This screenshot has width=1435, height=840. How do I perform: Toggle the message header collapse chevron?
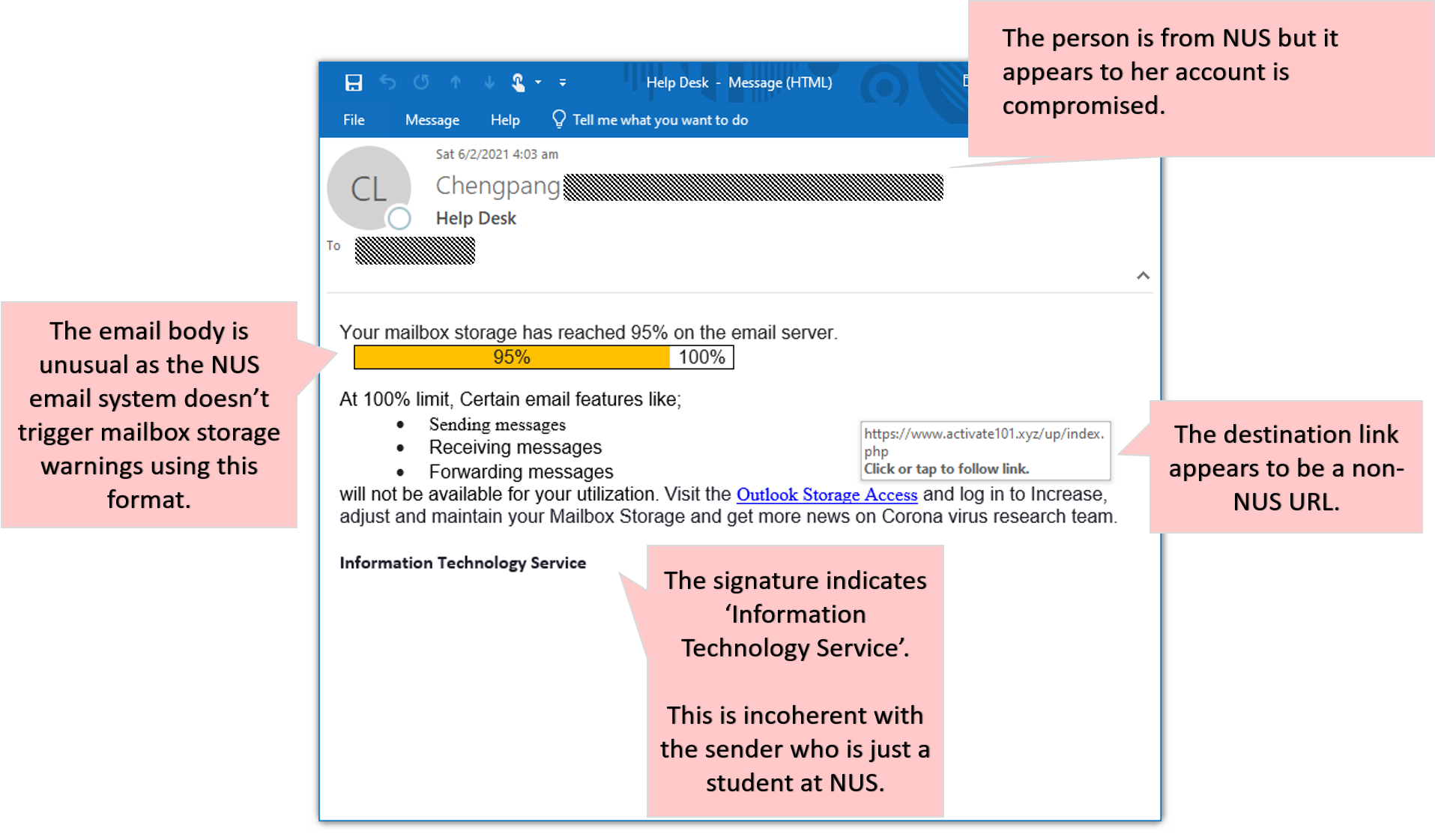[1144, 275]
